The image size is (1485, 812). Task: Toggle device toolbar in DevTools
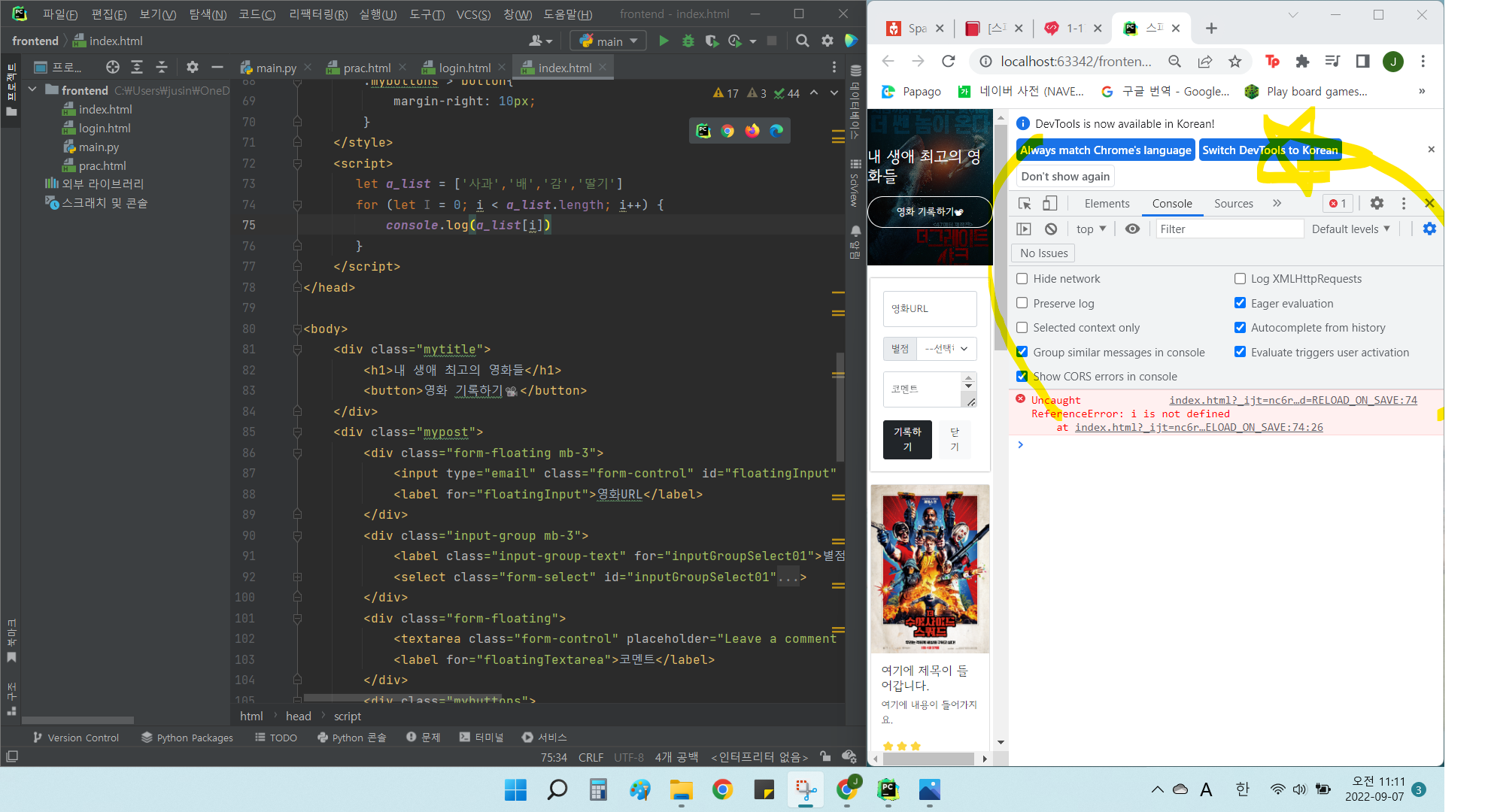(1050, 203)
